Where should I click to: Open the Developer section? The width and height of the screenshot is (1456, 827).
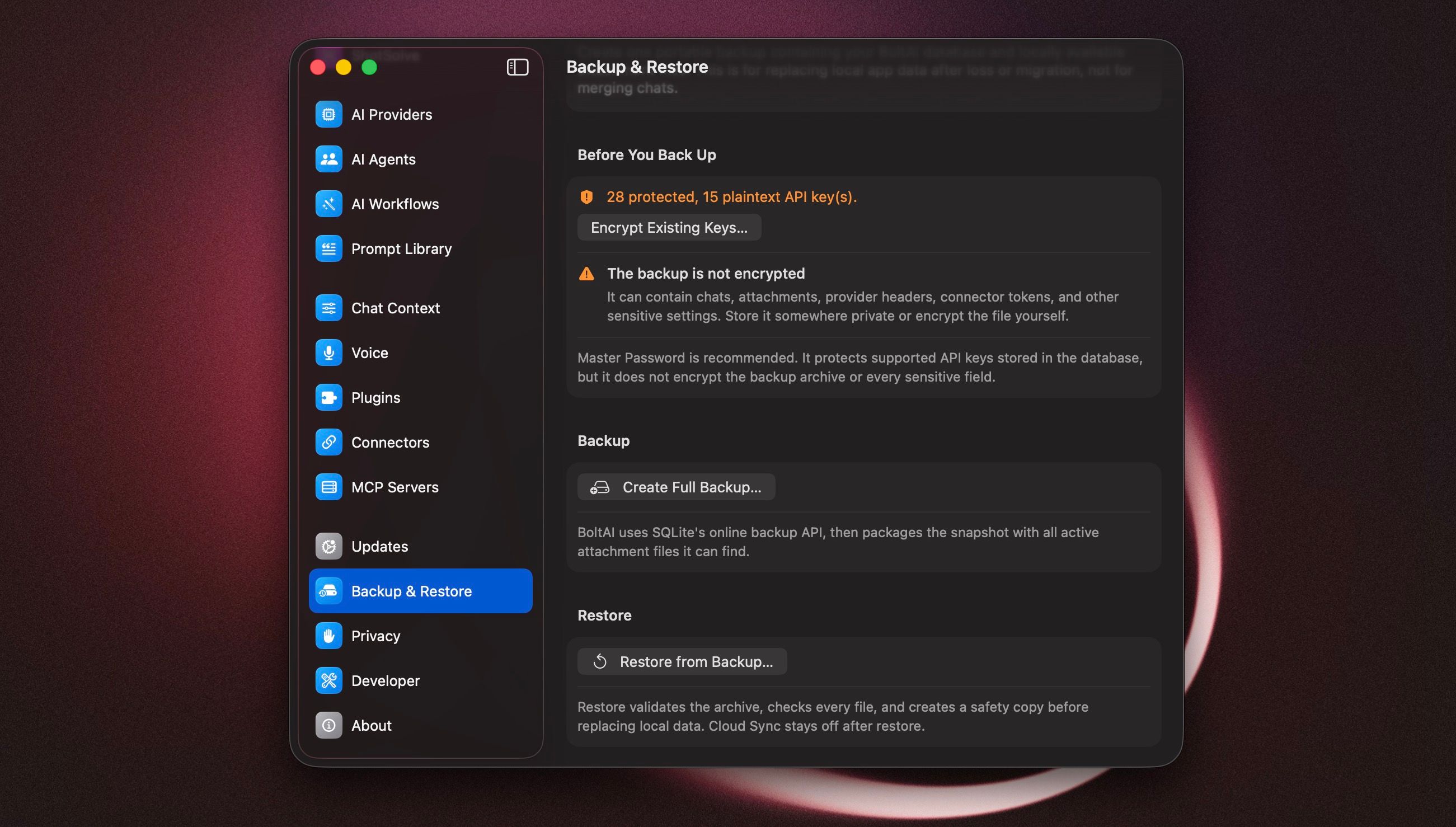click(421, 680)
